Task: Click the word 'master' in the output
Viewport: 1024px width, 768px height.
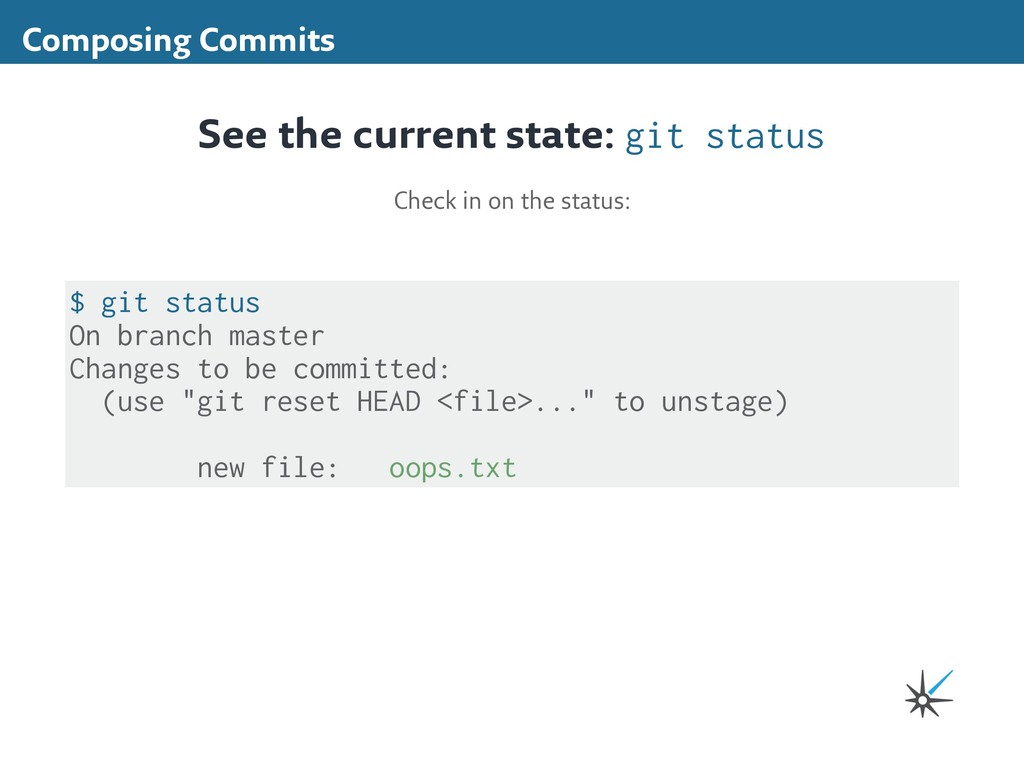Action: pyautogui.click(x=276, y=336)
